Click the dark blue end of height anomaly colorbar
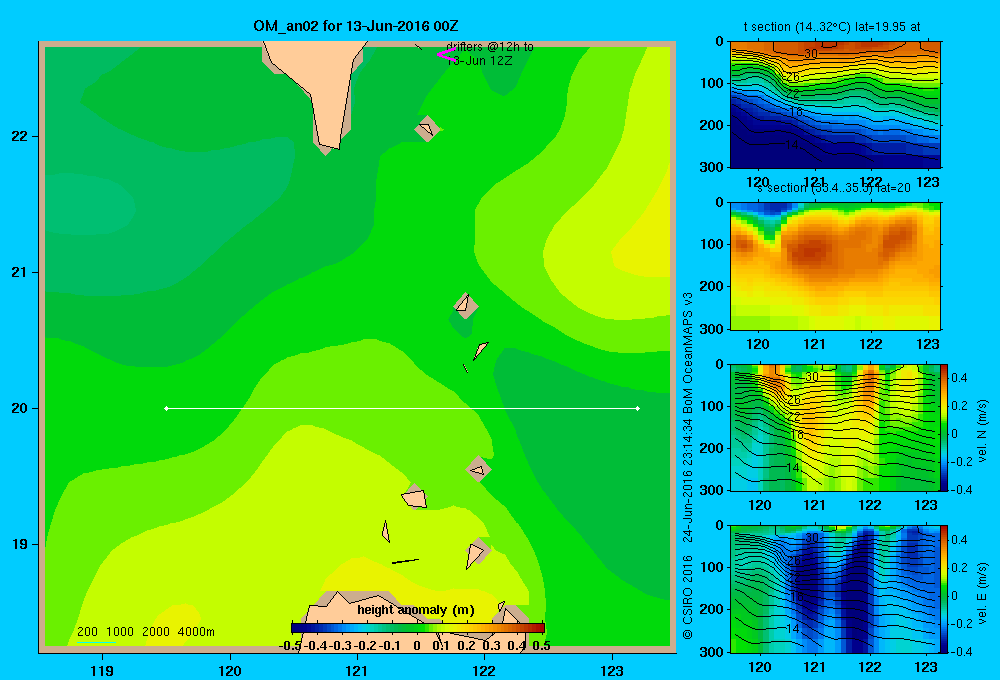This screenshot has height=680, width=1000. (297, 628)
